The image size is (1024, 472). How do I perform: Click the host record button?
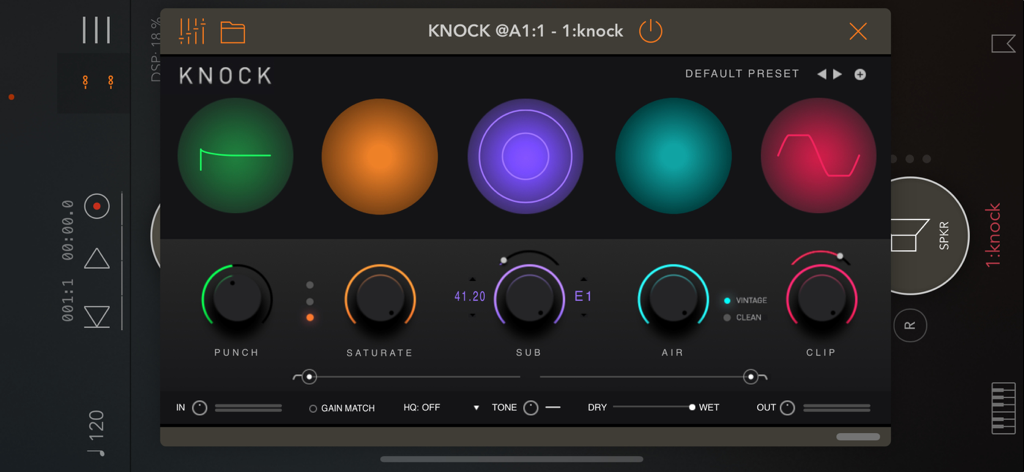(97, 206)
